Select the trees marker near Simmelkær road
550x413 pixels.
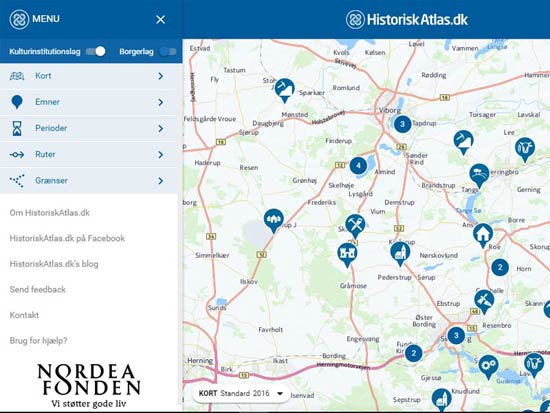(274, 220)
